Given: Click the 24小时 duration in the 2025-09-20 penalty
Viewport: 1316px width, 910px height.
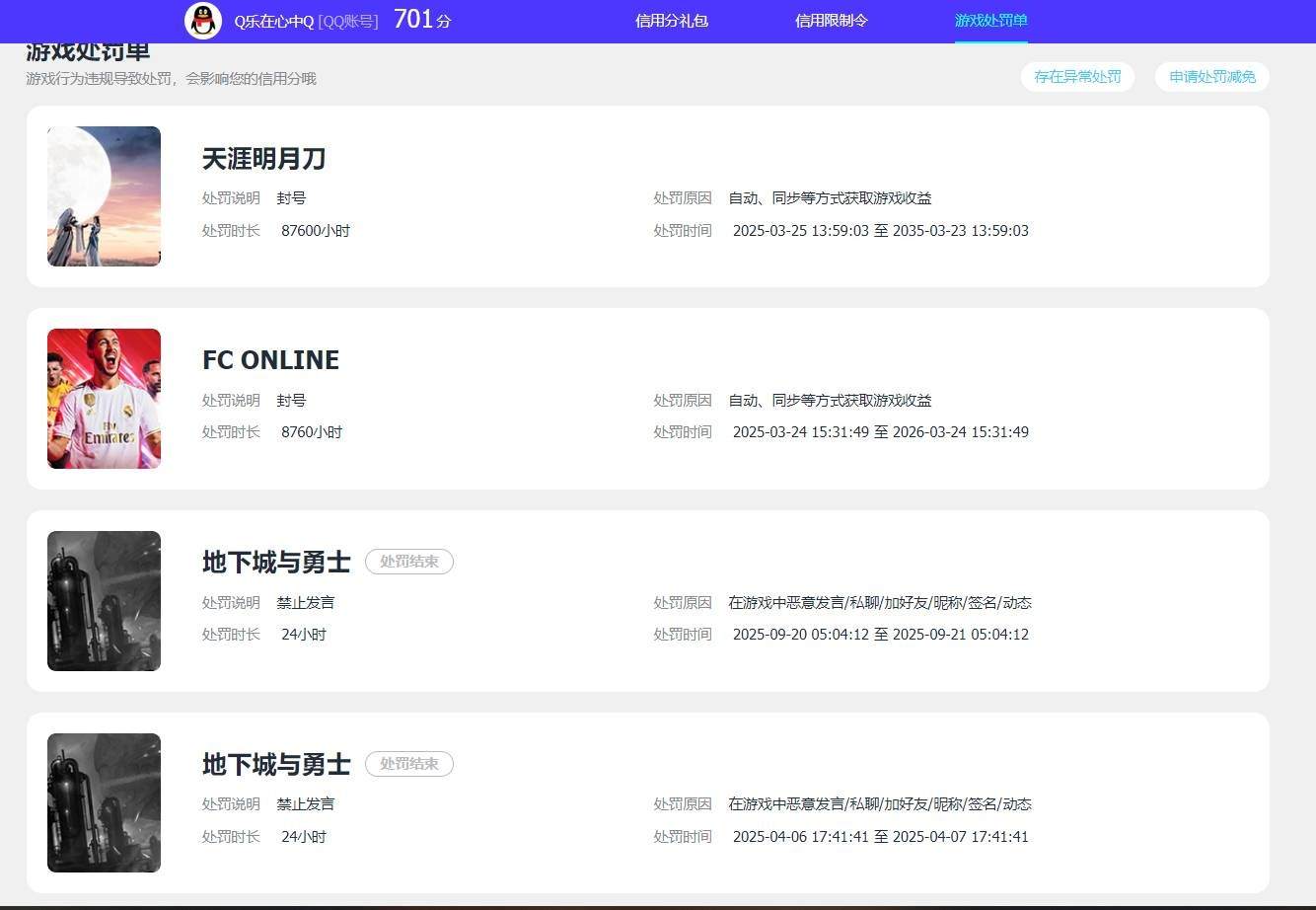Looking at the screenshot, I should tap(304, 635).
